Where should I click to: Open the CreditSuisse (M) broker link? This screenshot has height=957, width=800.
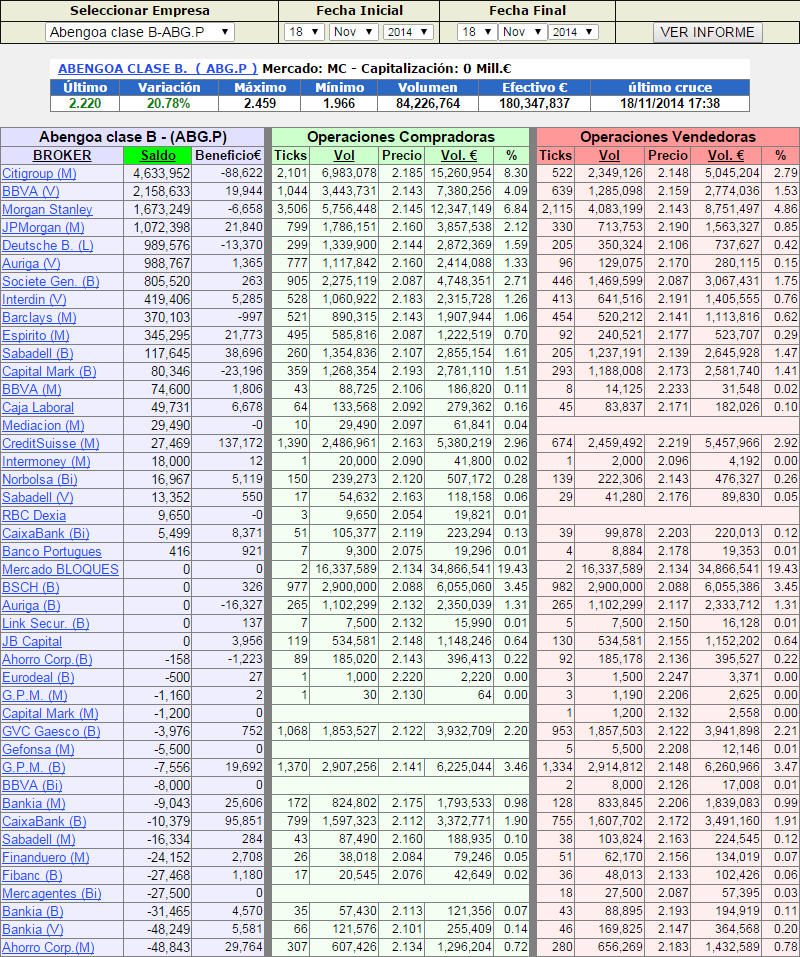coord(51,444)
